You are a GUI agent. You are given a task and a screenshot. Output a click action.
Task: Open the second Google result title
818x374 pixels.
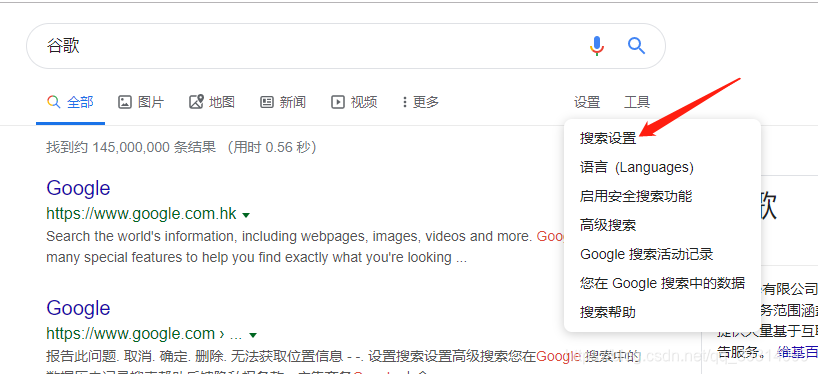point(78,308)
